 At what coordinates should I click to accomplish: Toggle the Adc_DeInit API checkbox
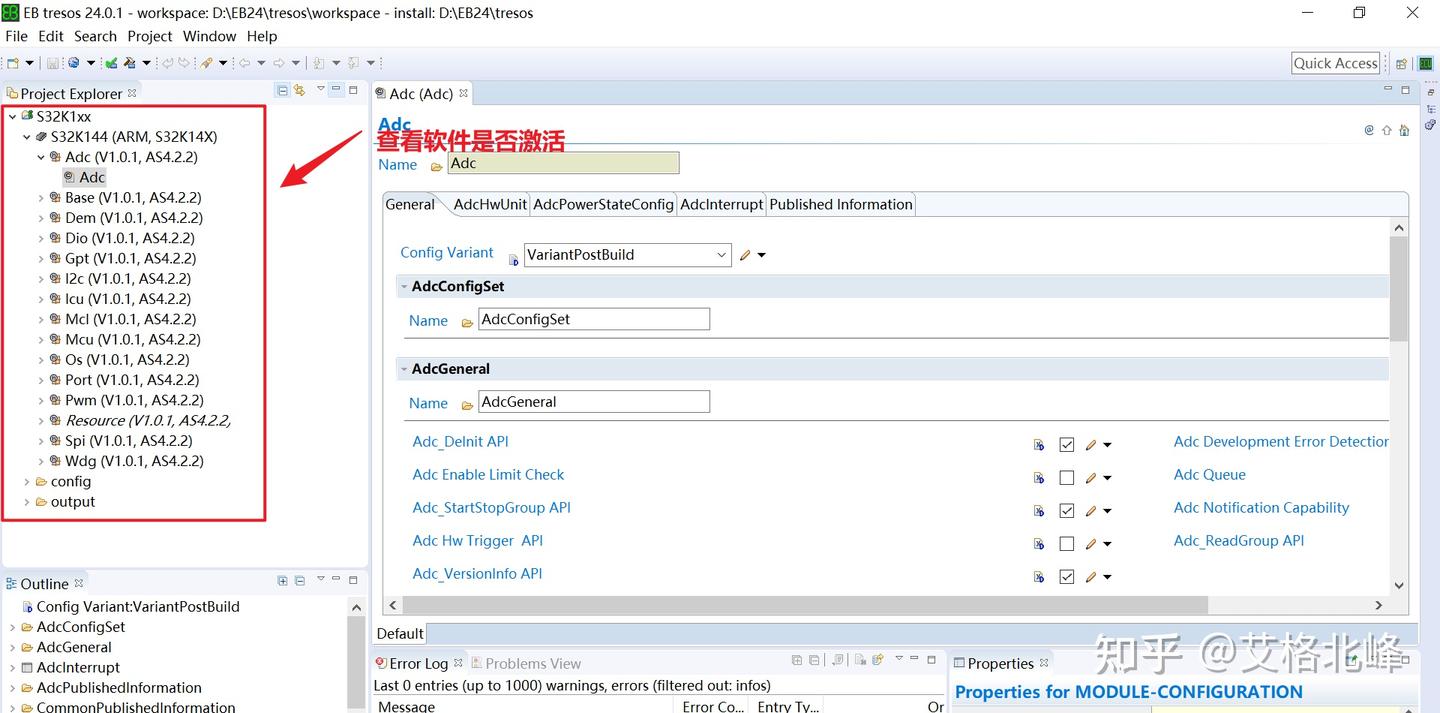[x=1067, y=445]
